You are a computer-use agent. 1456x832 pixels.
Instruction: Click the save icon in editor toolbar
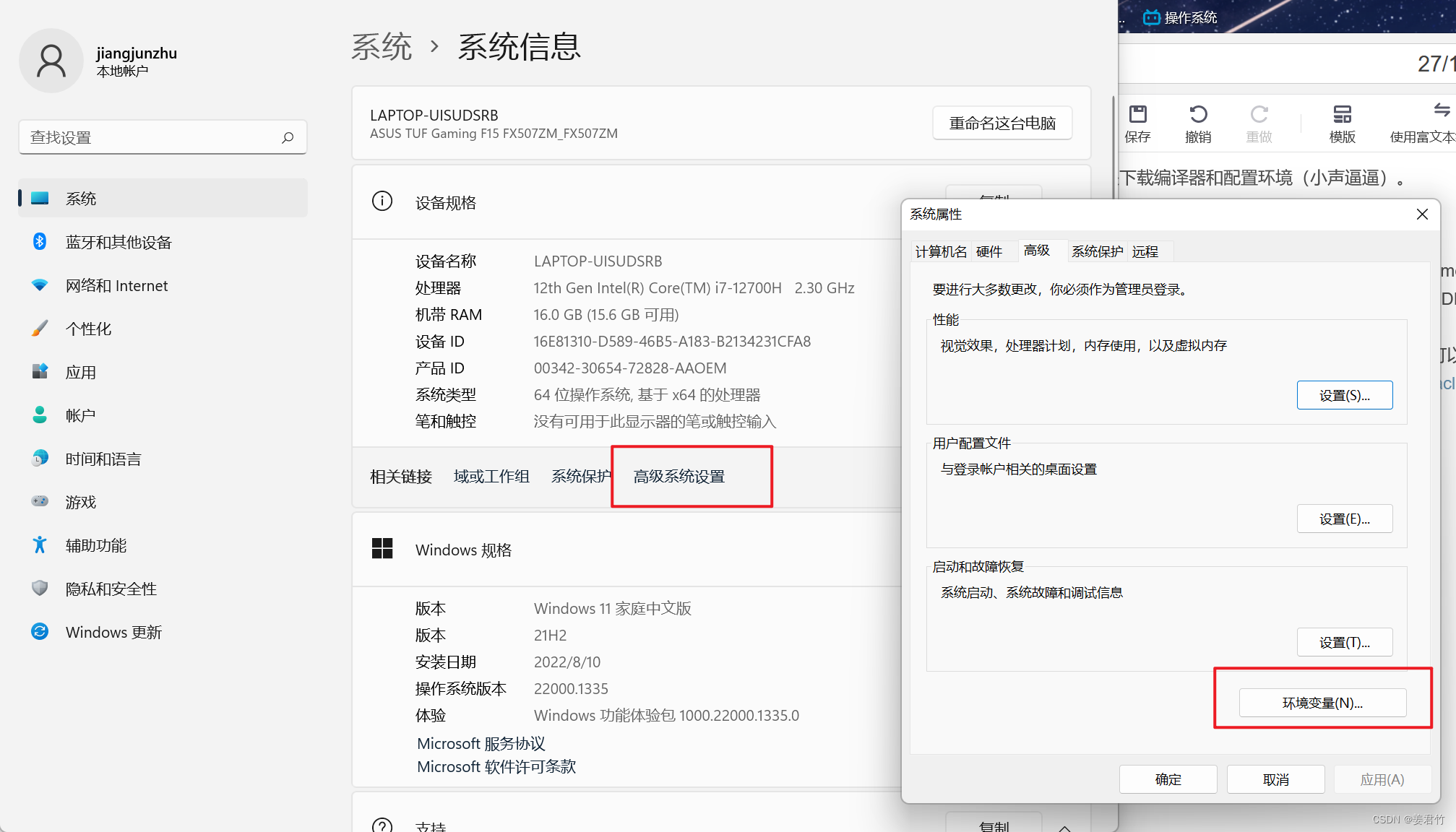pyautogui.click(x=1137, y=115)
